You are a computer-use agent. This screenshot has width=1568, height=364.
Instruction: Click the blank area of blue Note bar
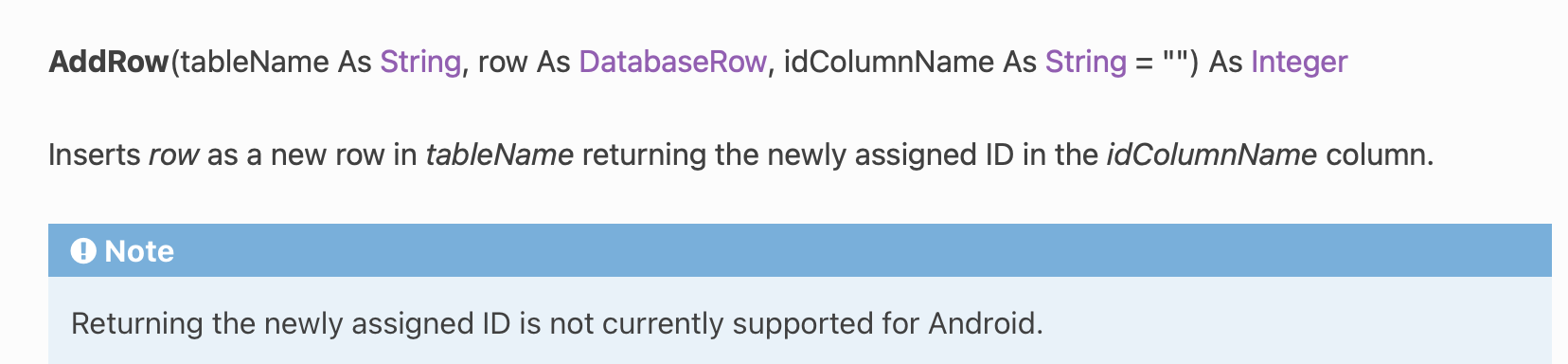click(852, 250)
